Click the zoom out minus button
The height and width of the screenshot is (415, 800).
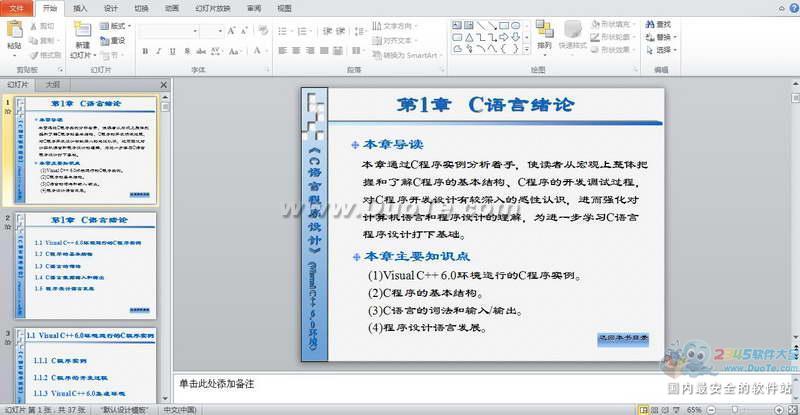(x=711, y=410)
